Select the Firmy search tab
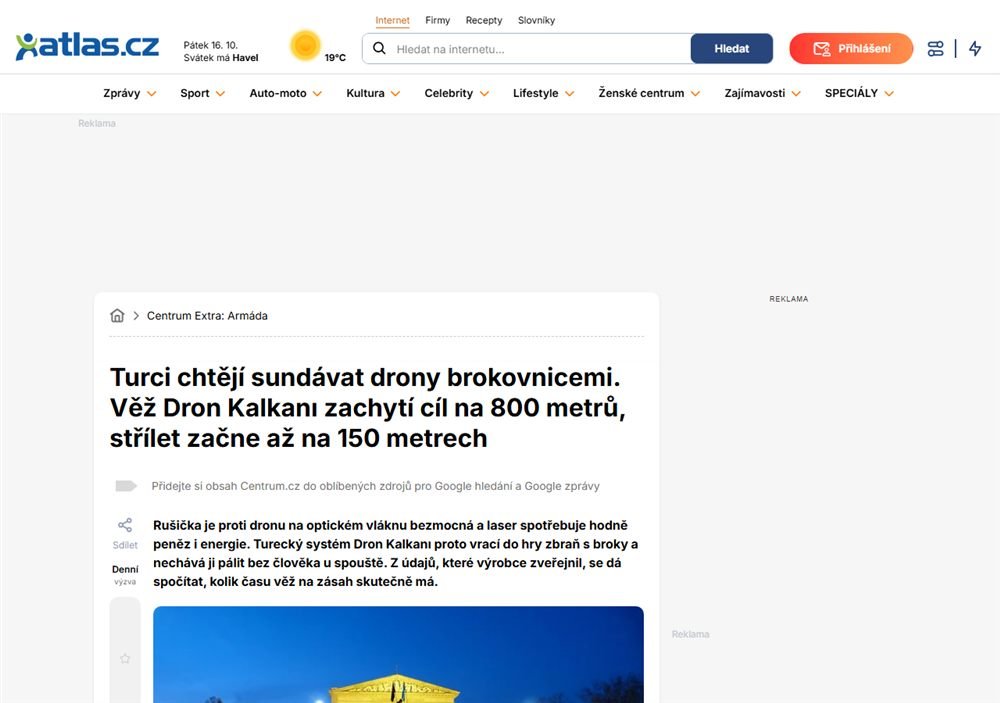Screen dimensions: 1000x703 pos(438,20)
